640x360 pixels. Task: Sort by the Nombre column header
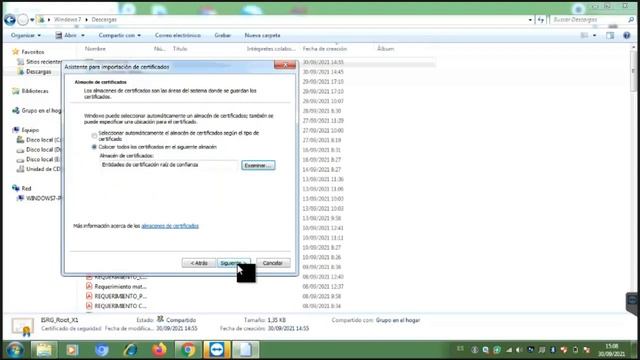click(95, 49)
